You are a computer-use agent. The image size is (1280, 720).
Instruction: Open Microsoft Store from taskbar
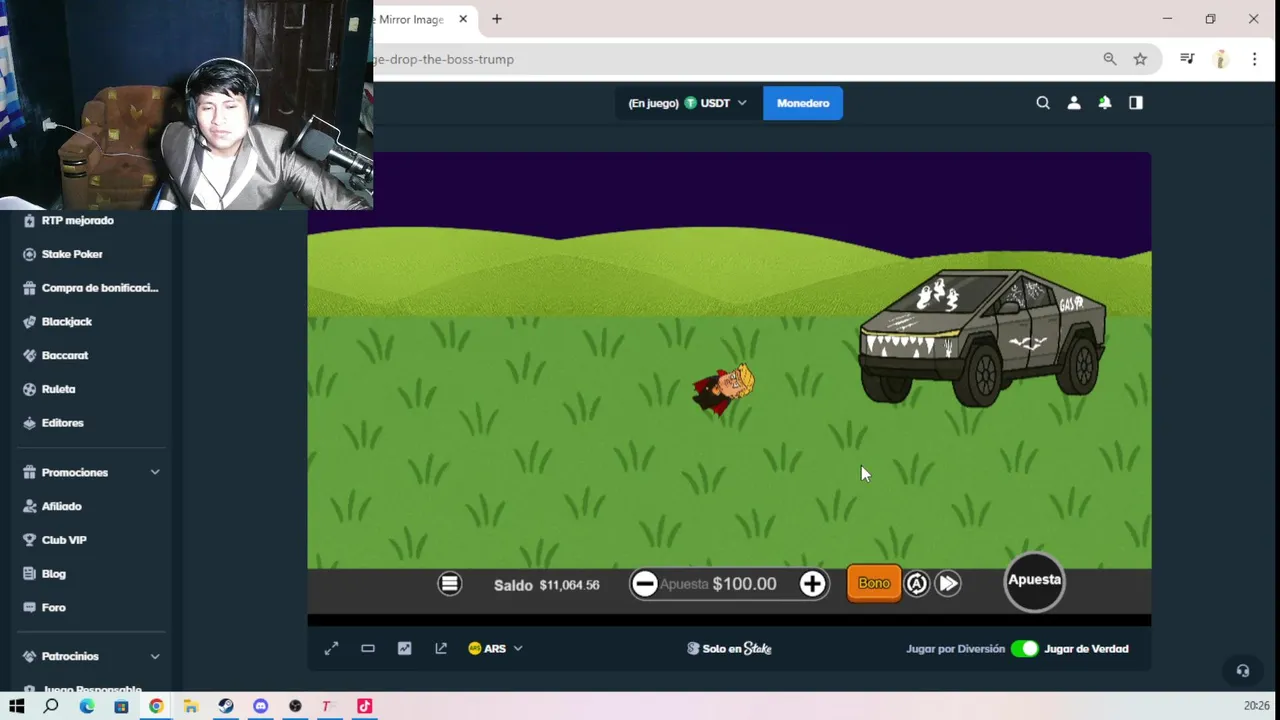tap(121, 706)
